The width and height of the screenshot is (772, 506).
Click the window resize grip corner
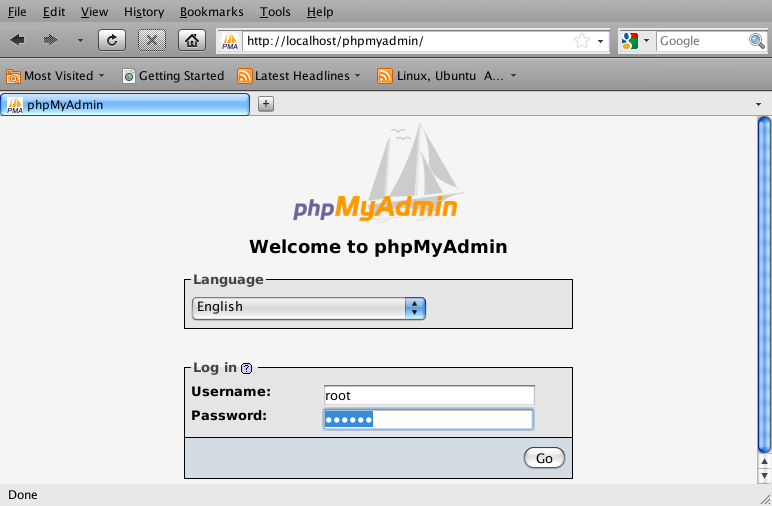click(765, 499)
